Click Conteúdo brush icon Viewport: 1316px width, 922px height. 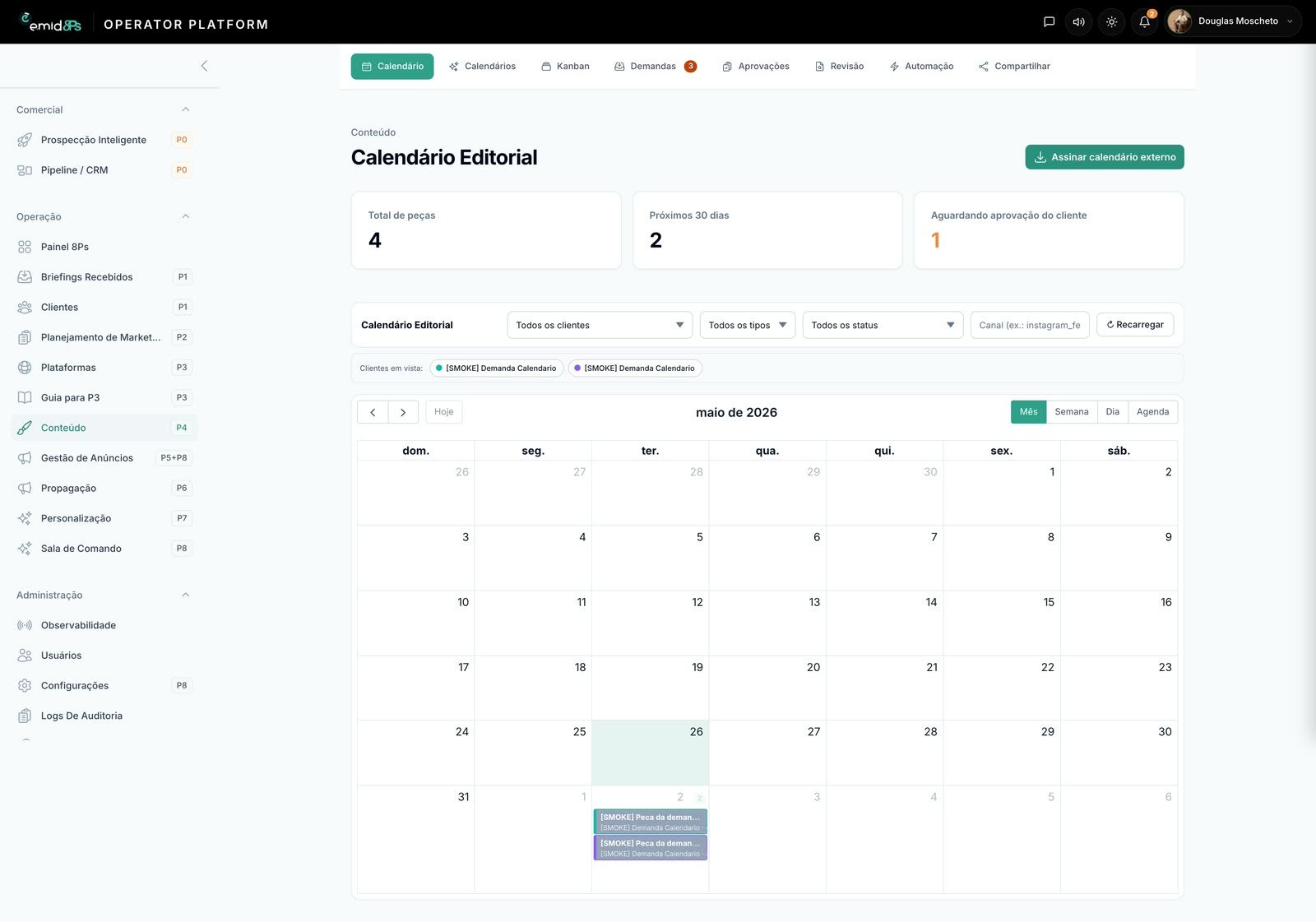coord(25,428)
